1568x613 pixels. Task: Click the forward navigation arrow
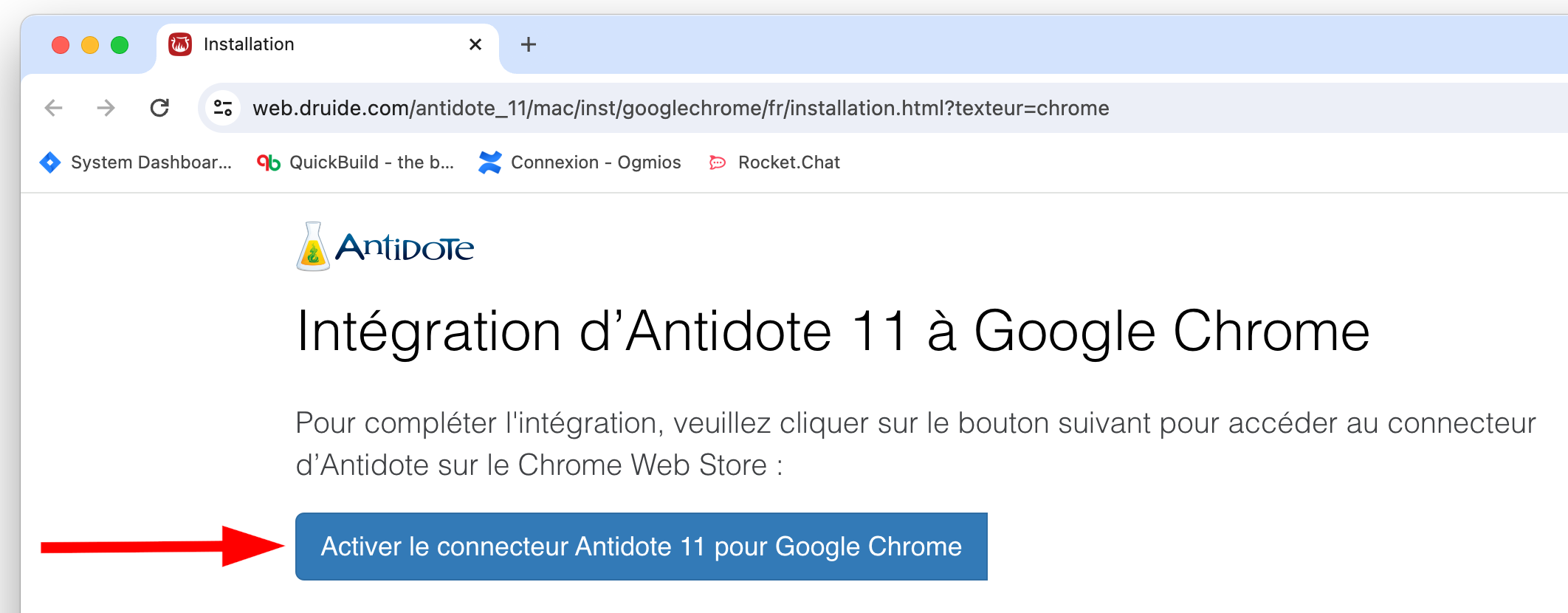106,108
